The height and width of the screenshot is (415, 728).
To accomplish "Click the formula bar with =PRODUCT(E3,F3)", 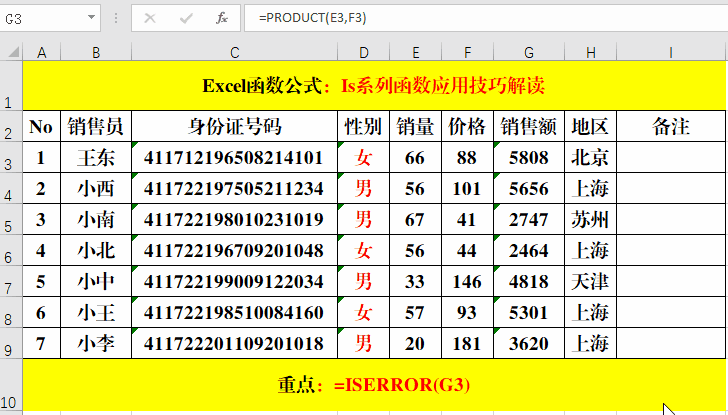I will click(486, 18).
